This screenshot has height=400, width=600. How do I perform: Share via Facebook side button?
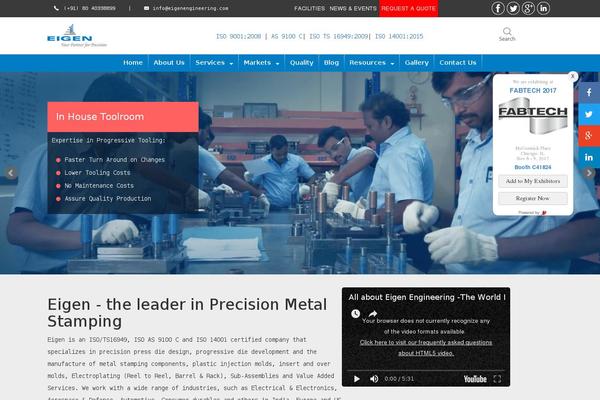[x=589, y=92]
